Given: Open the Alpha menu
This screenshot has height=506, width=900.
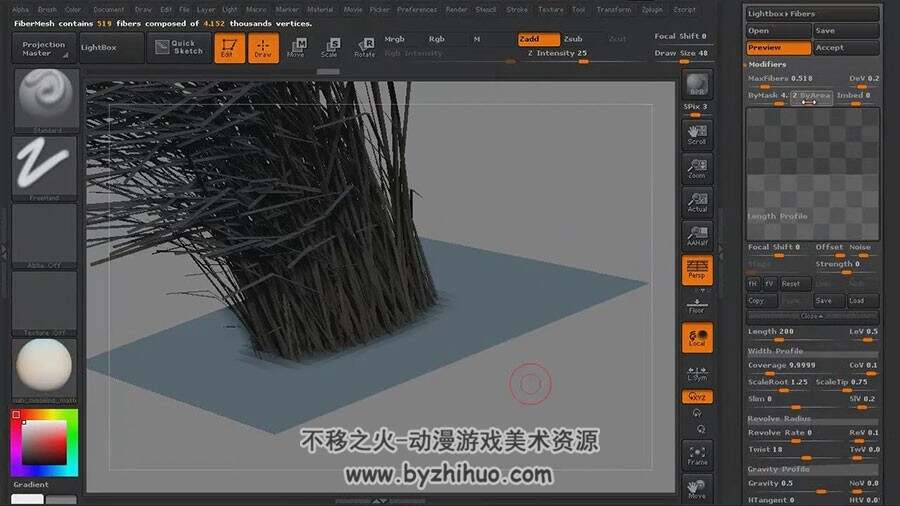Looking at the screenshot, I should click(x=20, y=10).
